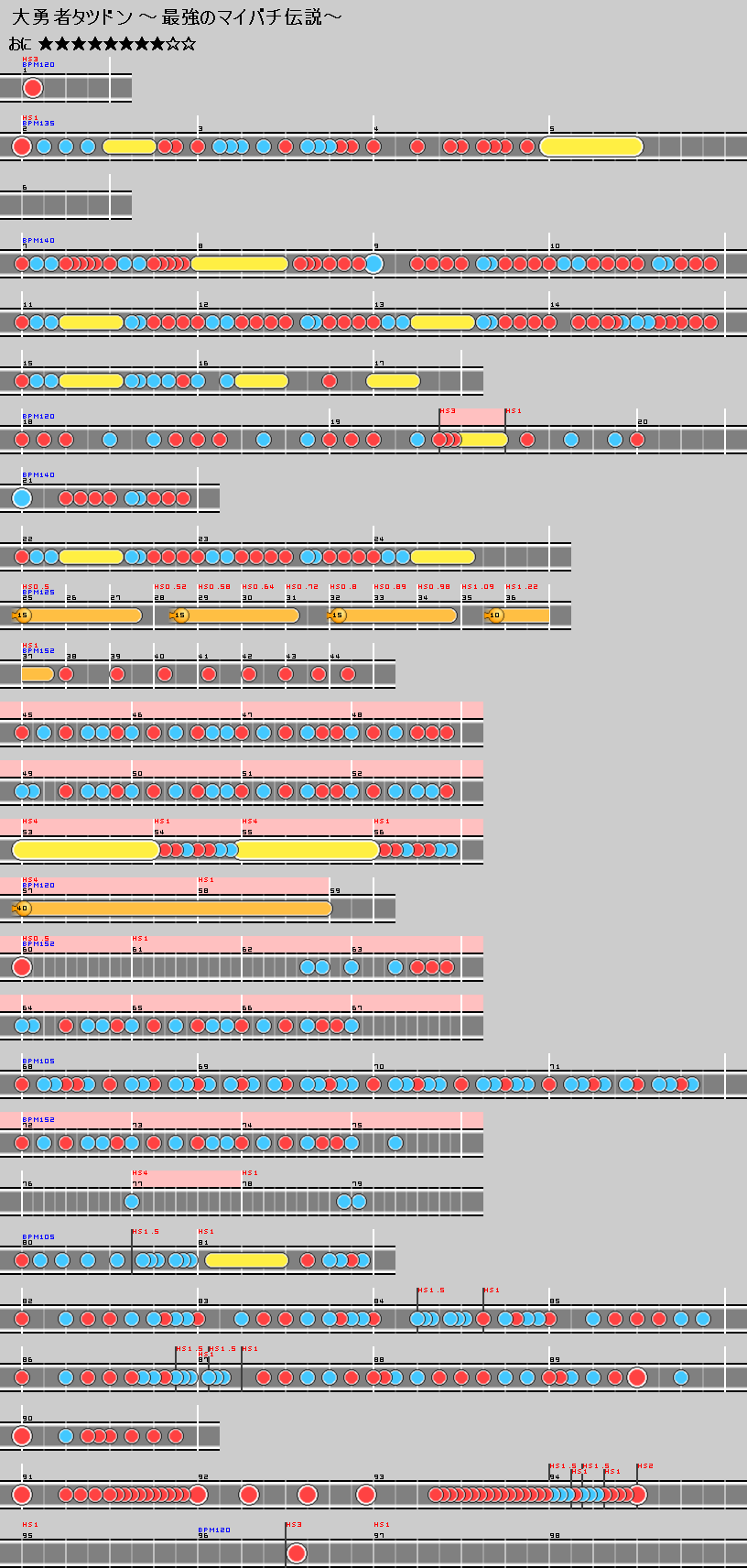Click the big red note below the HS3 marker in measure 96
Screen dimensions: 747x1568
296,1553
